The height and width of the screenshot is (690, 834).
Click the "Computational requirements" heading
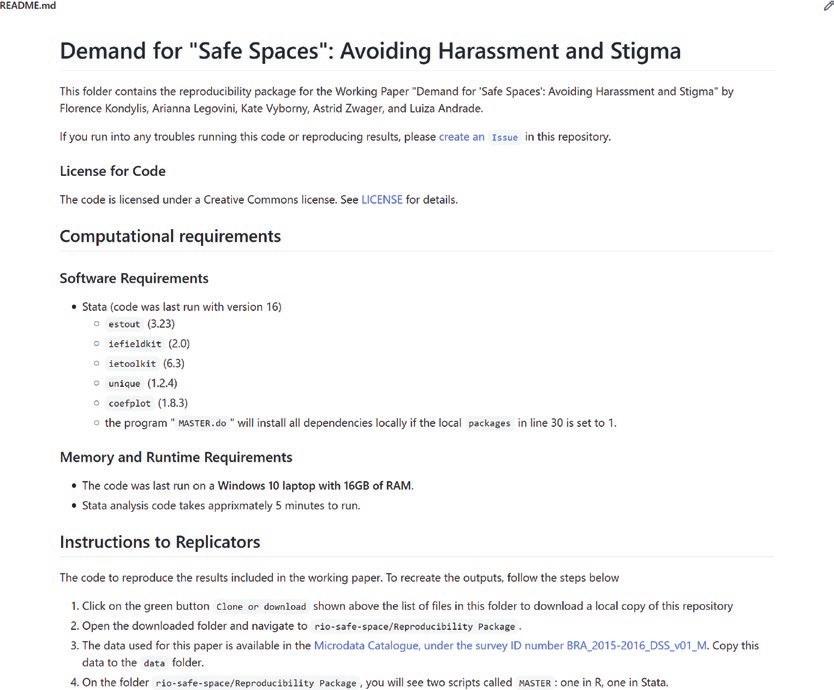tap(170, 237)
